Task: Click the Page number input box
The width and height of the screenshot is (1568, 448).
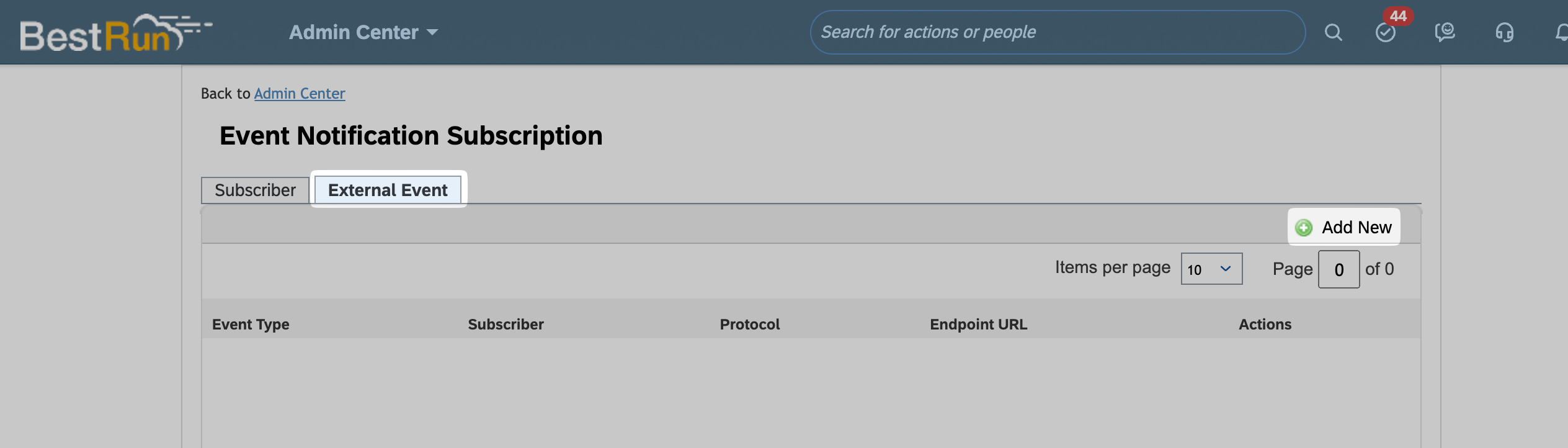Action: coord(1339,269)
